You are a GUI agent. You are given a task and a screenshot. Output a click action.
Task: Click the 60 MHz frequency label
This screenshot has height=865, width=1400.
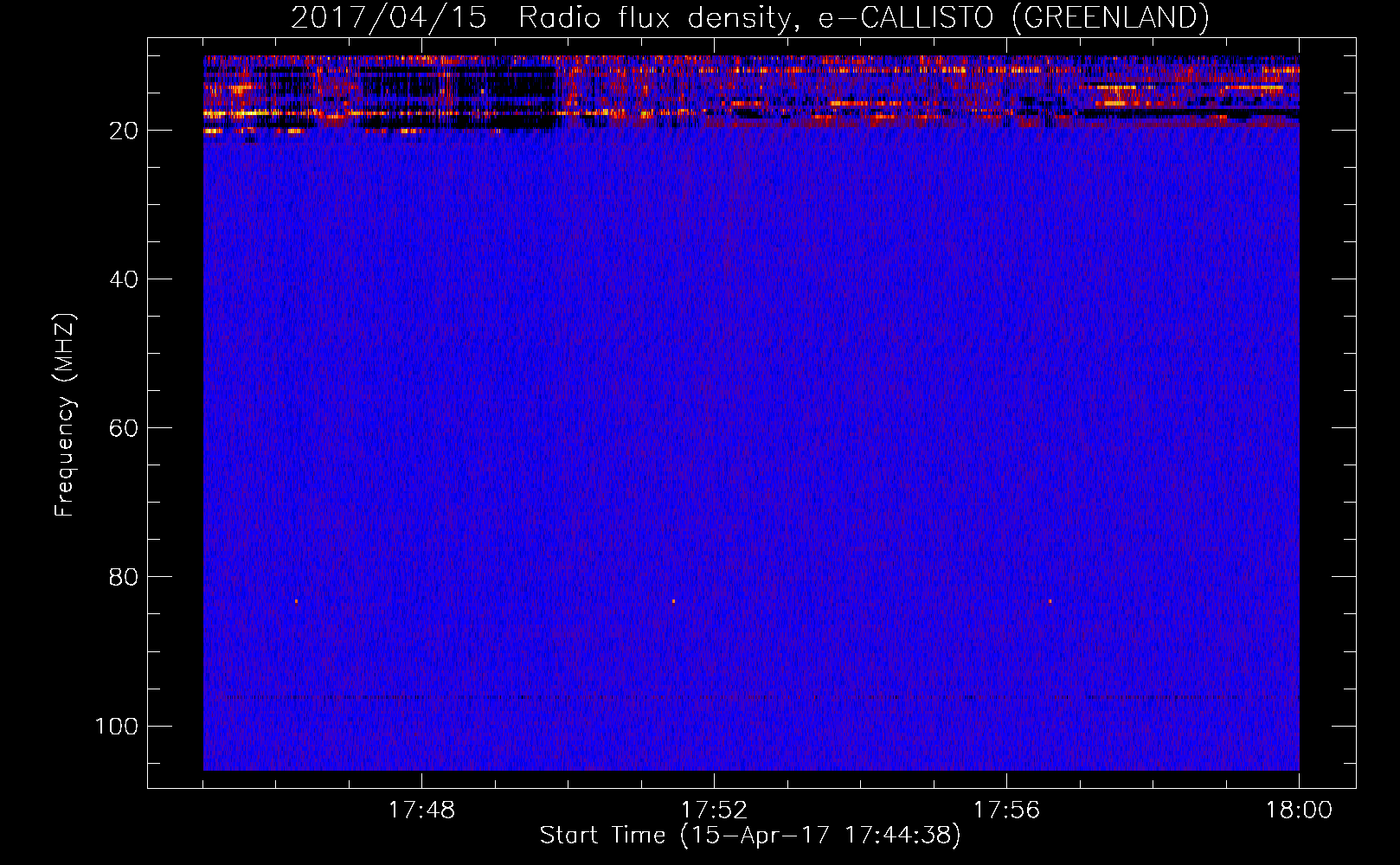124,428
